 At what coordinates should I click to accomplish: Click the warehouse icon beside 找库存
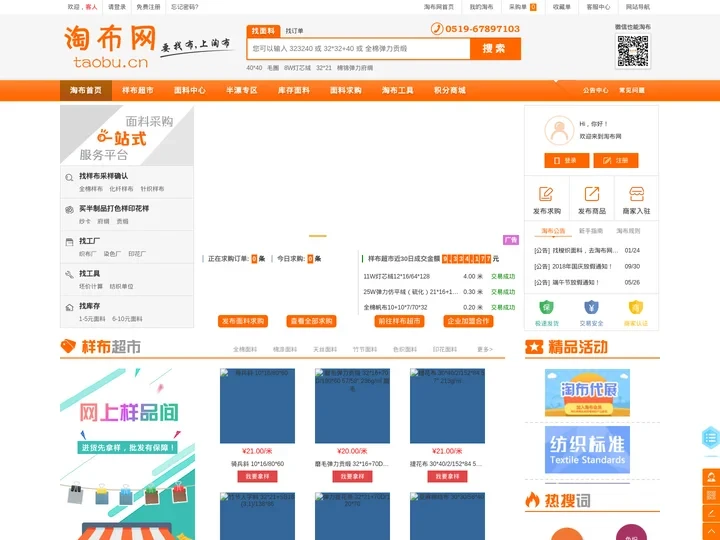coord(69,307)
